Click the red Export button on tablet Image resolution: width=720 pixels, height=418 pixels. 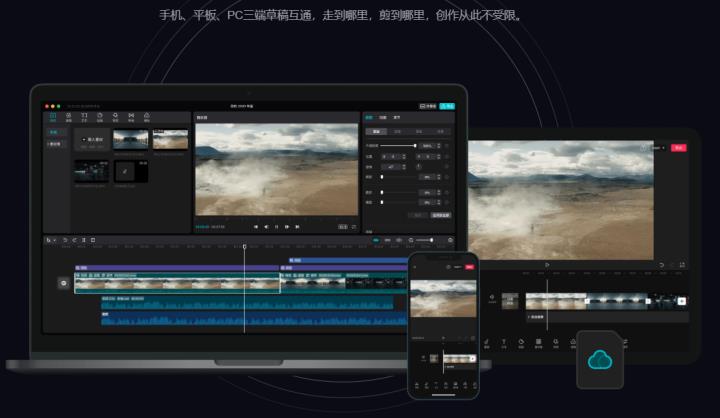[x=679, y=148]
